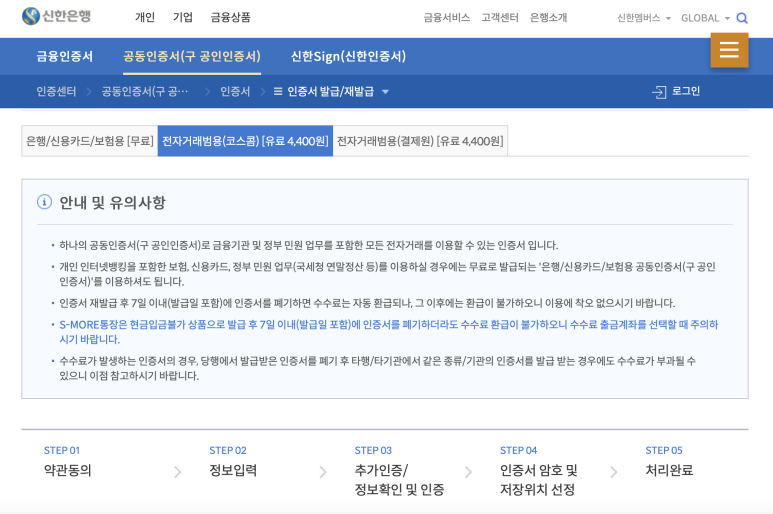The image size is (773, 514).
Task: Go to 은행소개
Action: click(x=548, y=18)
